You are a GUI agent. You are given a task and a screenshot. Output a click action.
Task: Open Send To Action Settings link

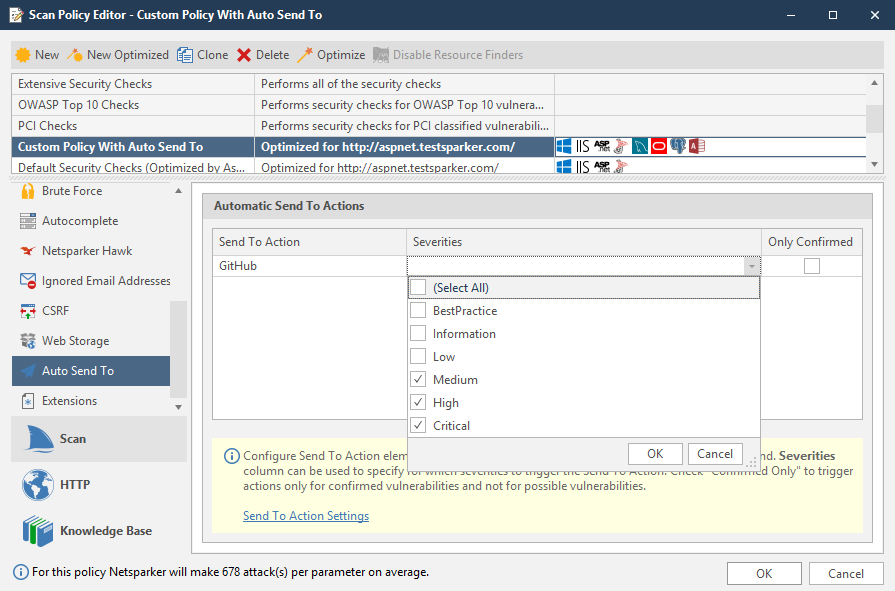pyautogui.click(x=306, y=516)
